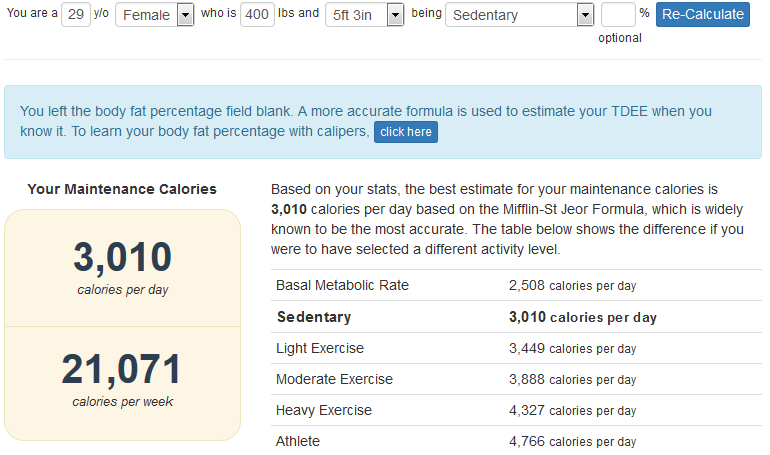This screenshot has width=770, height=455.
Task: Open the Female gender dropdown
Action: click(155, 15)
